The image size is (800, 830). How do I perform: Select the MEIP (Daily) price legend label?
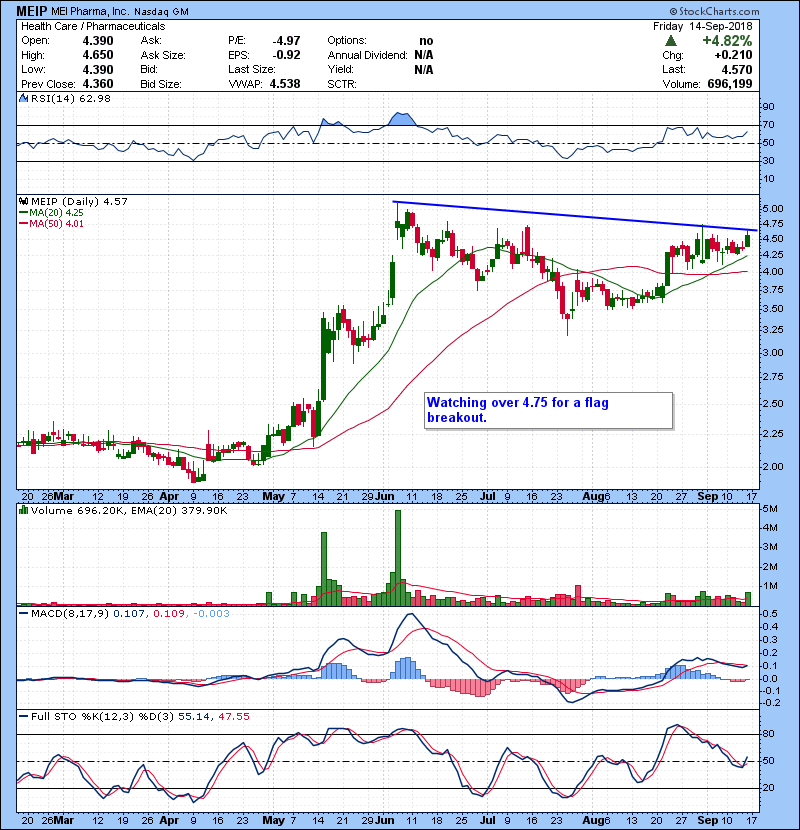[x=64, y=201]
